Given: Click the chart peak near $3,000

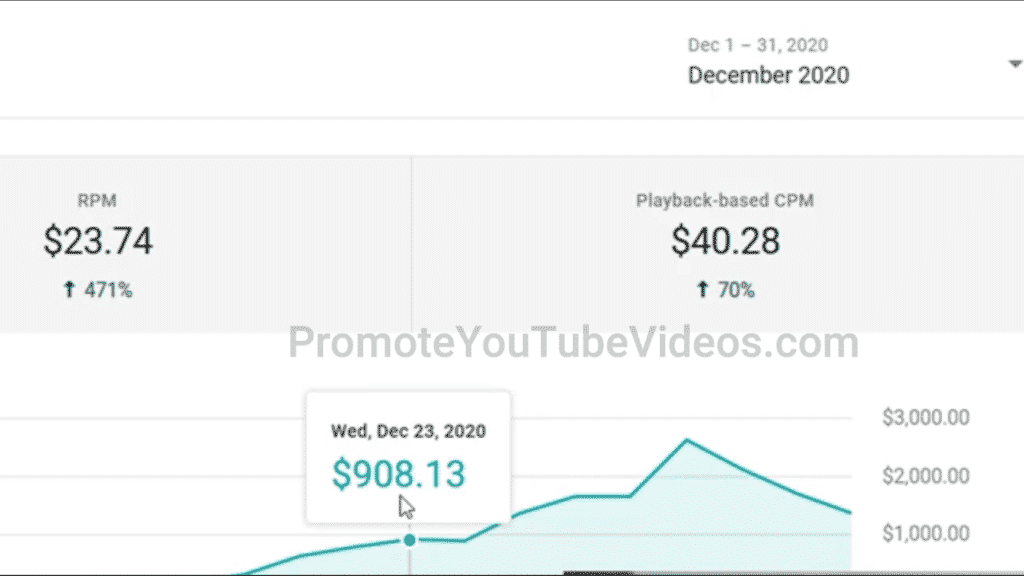Looking at the screenshot, I should click(x=686, y=441).
